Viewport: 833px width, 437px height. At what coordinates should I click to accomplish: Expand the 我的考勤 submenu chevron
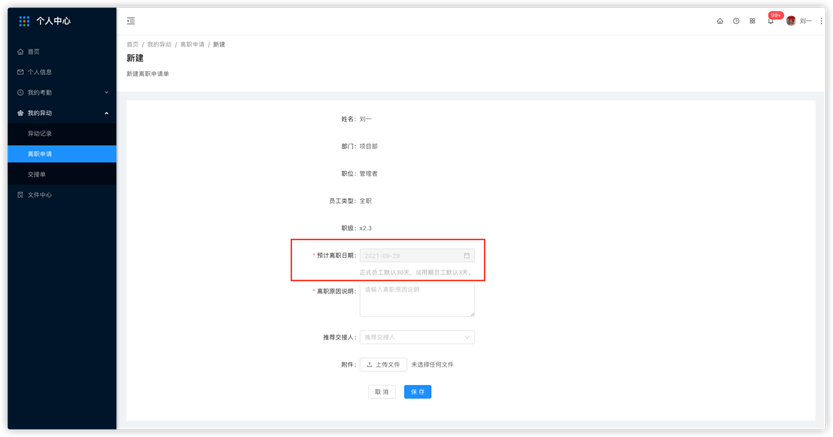(x=106, y=92)
